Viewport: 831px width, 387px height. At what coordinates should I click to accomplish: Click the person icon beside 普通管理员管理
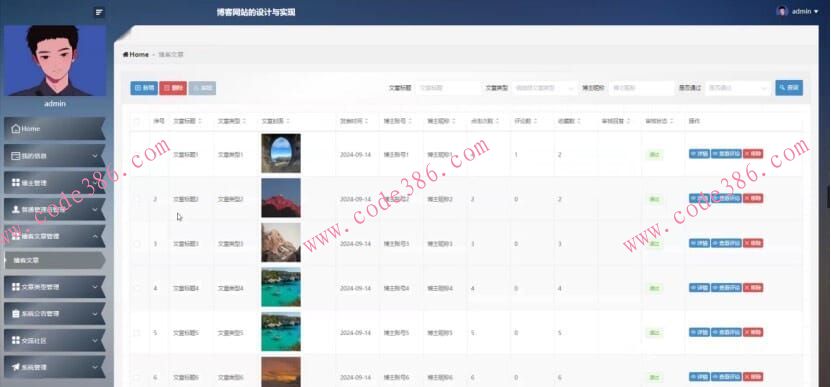(15, 209)
